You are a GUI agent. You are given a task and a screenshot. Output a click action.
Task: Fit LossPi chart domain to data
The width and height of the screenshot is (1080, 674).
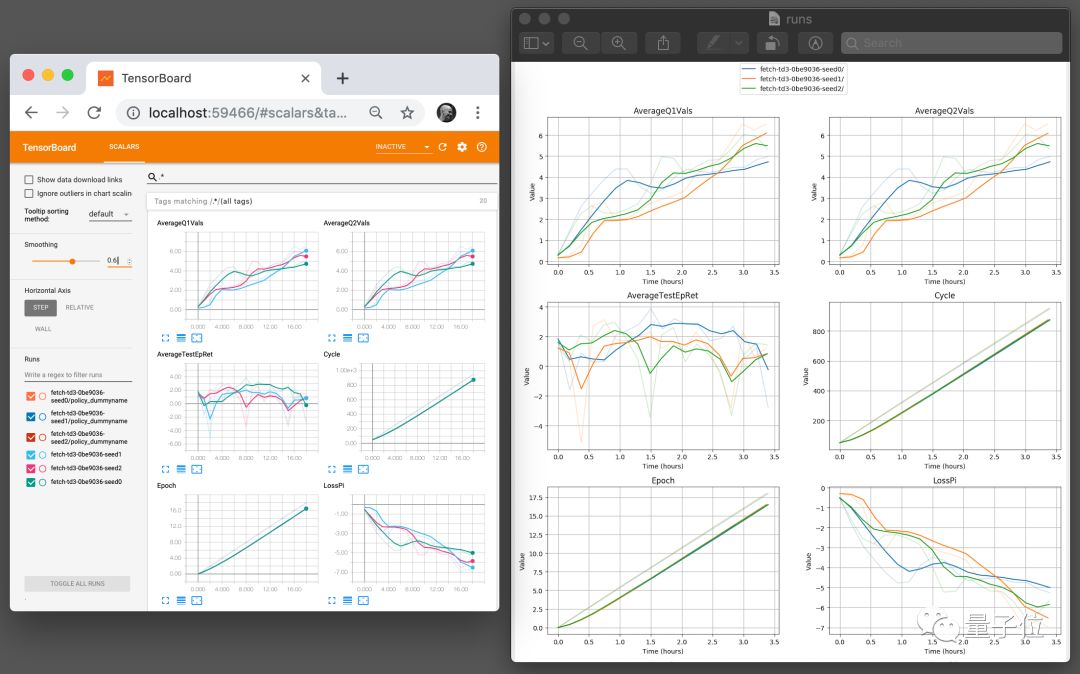point(364,600)
